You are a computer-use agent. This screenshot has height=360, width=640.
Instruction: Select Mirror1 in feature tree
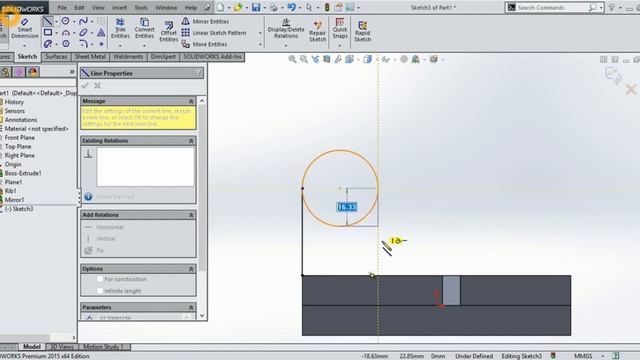coord(14,200)
